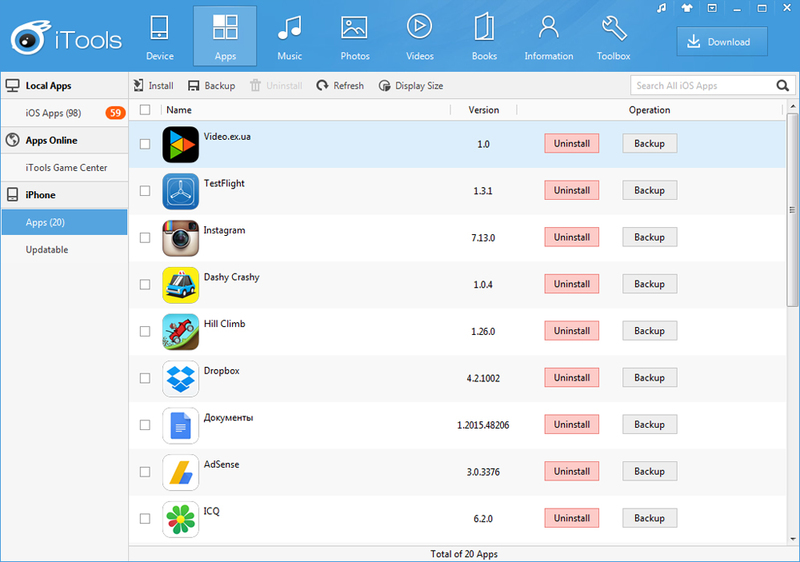Click the Instagram app icon
This screenshot has width=800, height=562.
[x=181, y=238]
